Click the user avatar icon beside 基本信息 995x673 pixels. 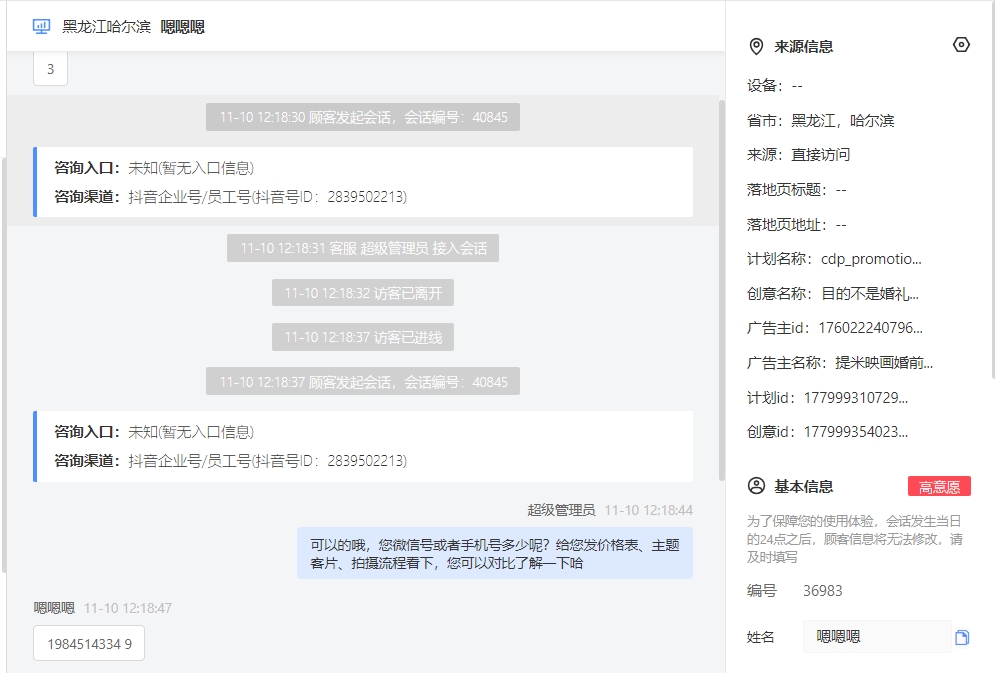tap(756, 486)
